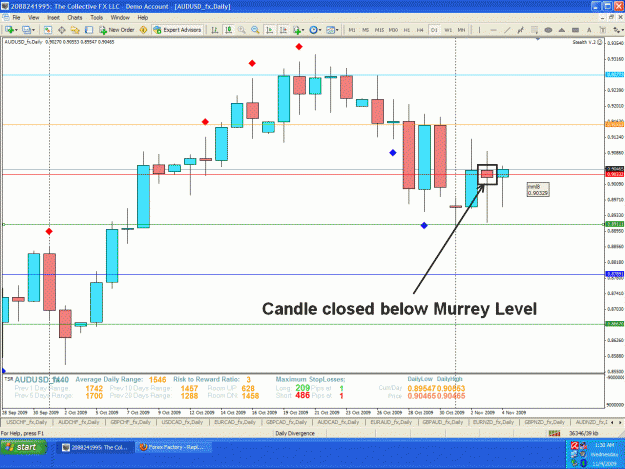The width and height of the screenshot is (625, 469).
Task: Click chart tabs right scroll arrow
Action: coord(620,422)
